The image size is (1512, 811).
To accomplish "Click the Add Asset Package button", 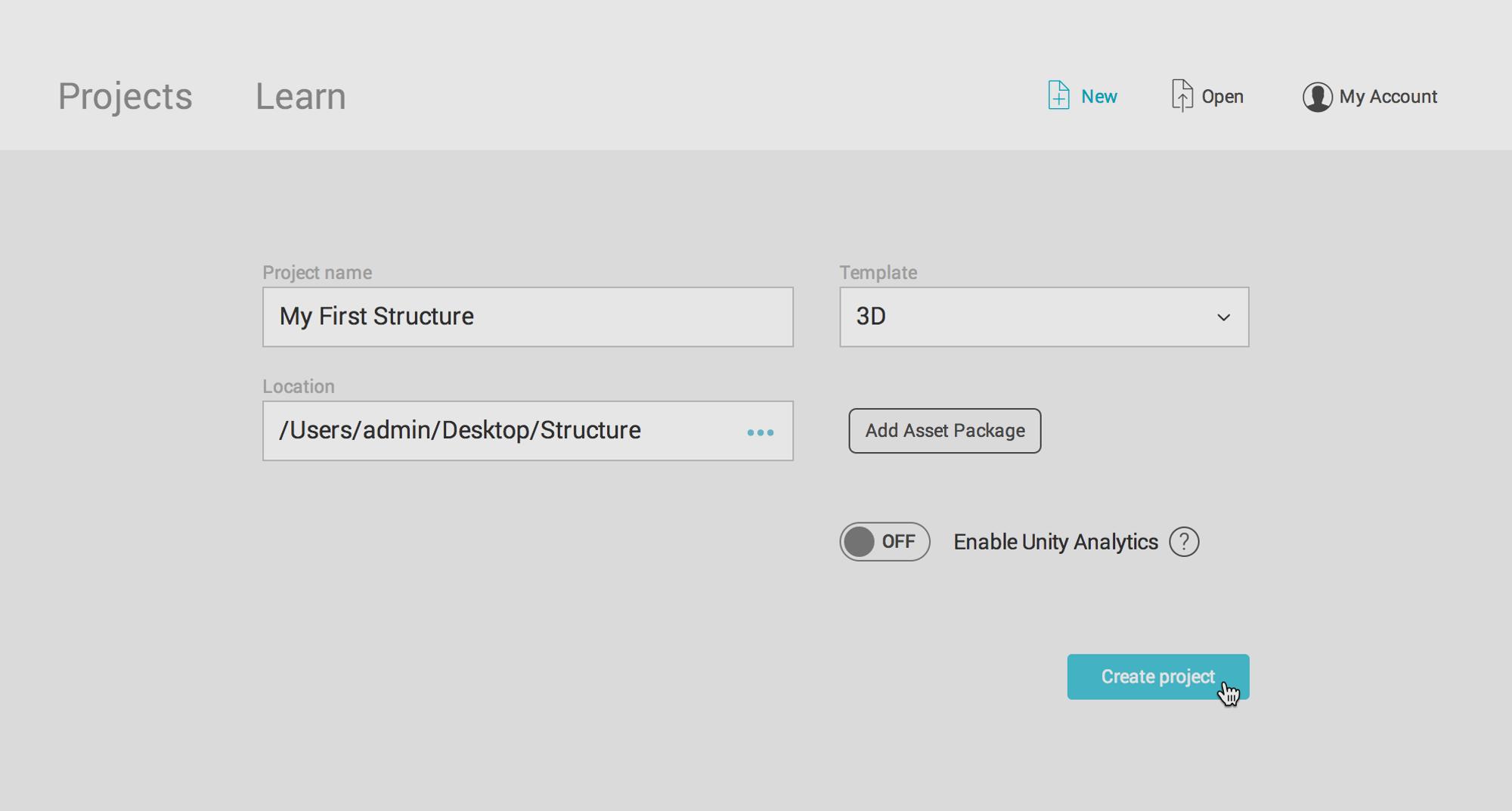I will (944, 431).
